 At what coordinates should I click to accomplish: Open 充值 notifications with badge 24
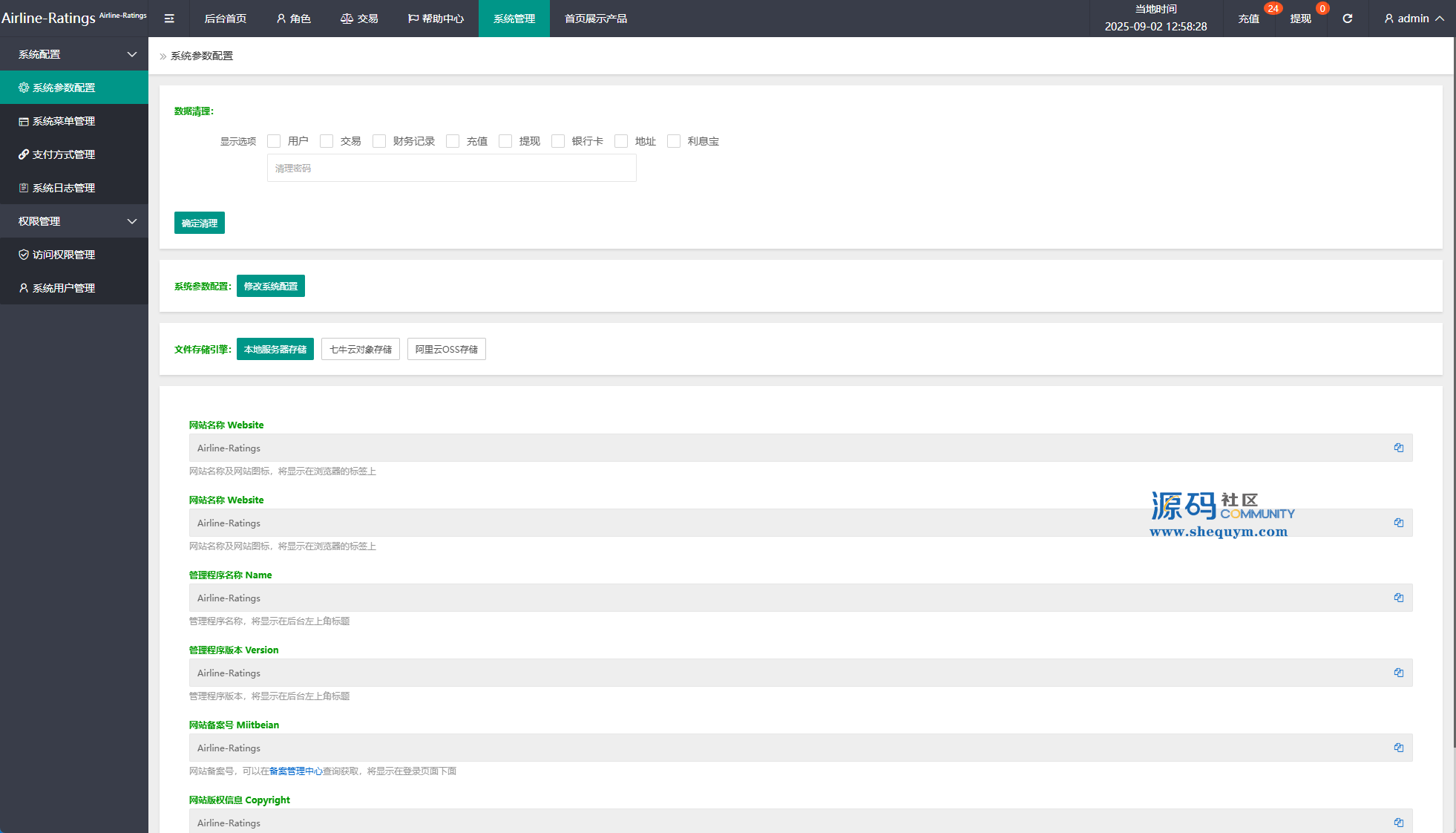(x=1249, y=19)
